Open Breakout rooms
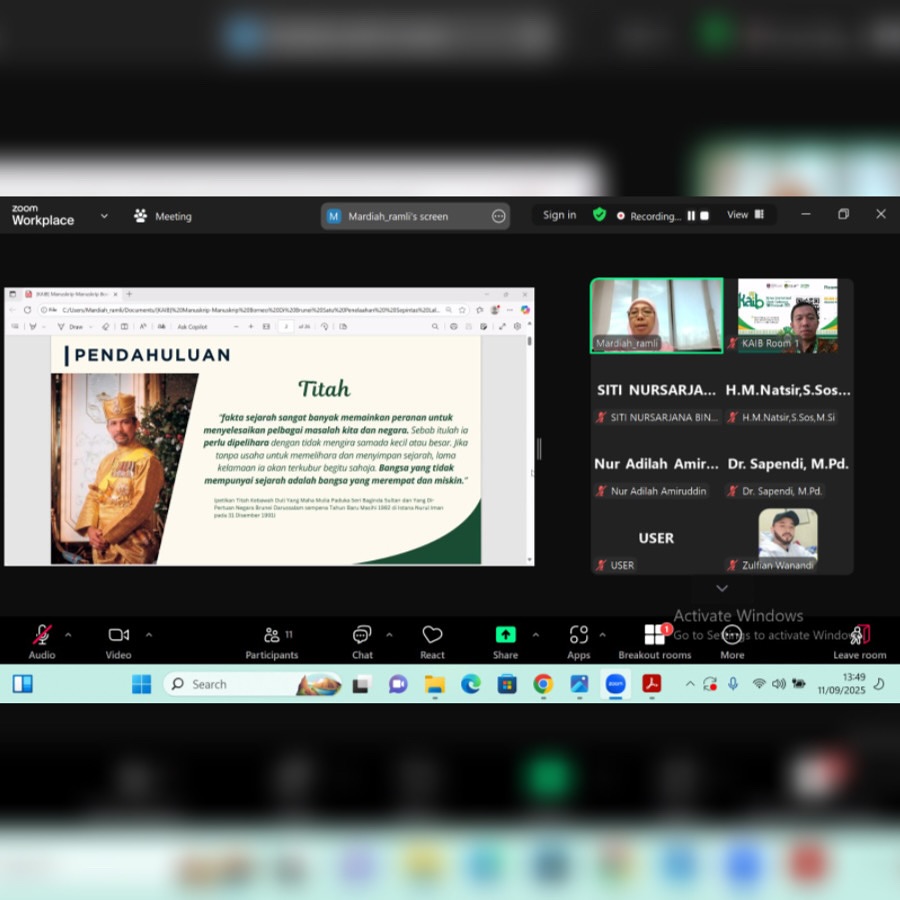The width and height of the screenshot is (900, 900). (x=654, y=636)
